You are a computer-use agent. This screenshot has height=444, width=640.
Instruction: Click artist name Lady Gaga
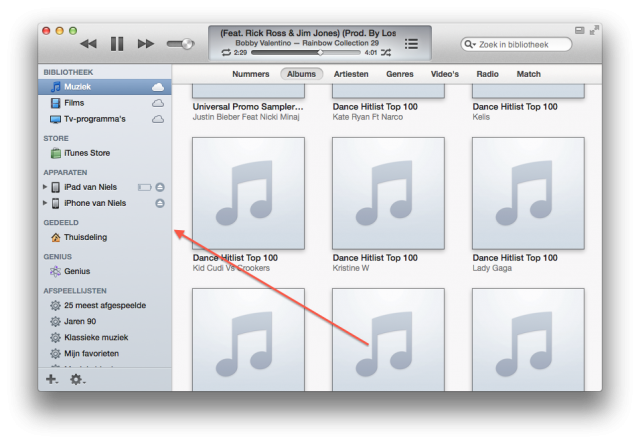(492, 268)
